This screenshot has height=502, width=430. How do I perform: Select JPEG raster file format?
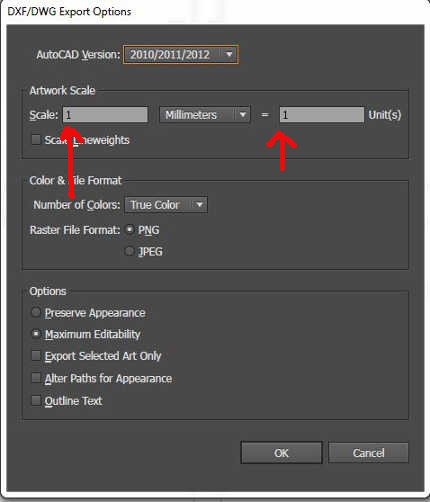(130, 251)
